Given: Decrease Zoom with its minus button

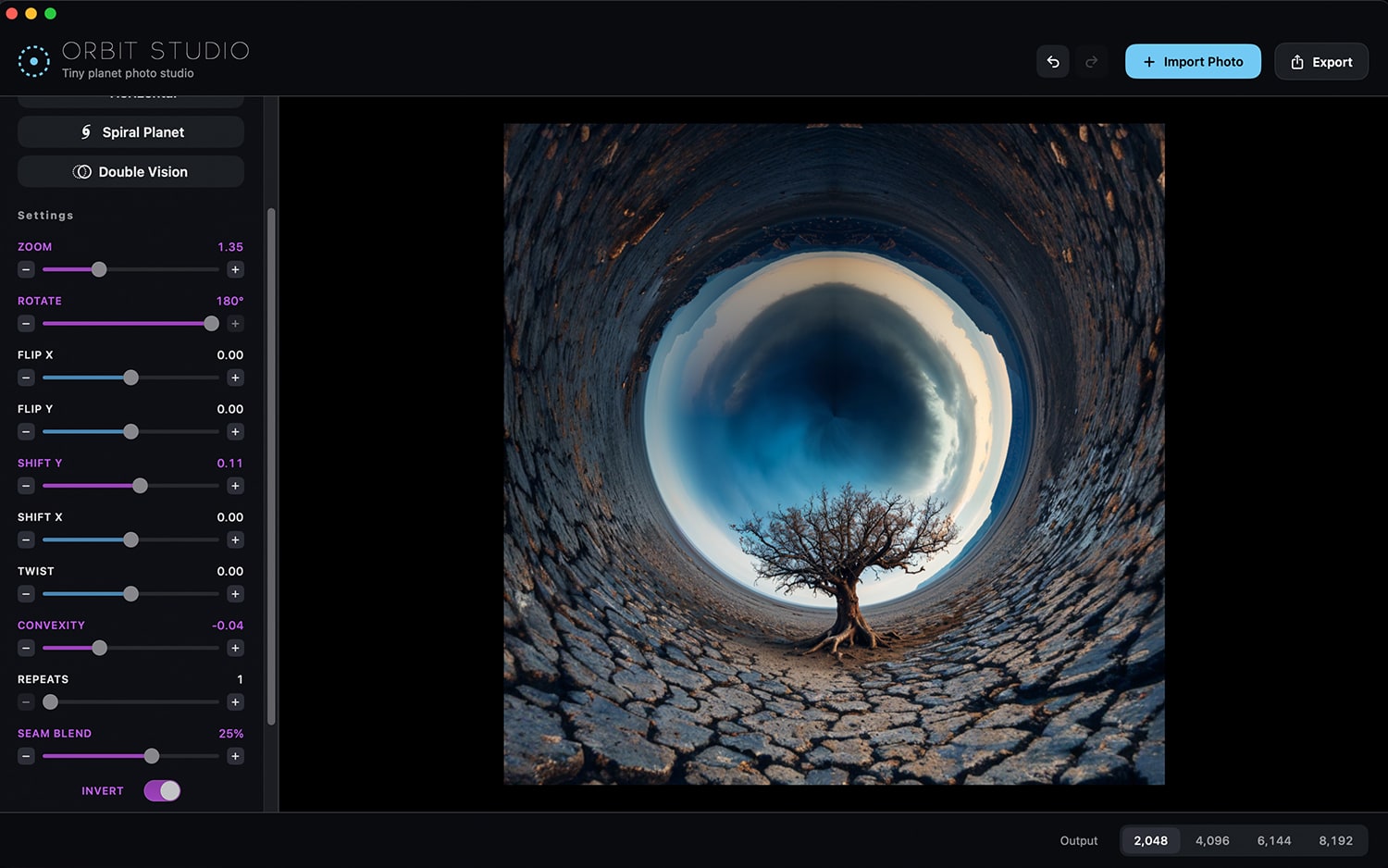Looking at the screenshot, I should point(26,269).
